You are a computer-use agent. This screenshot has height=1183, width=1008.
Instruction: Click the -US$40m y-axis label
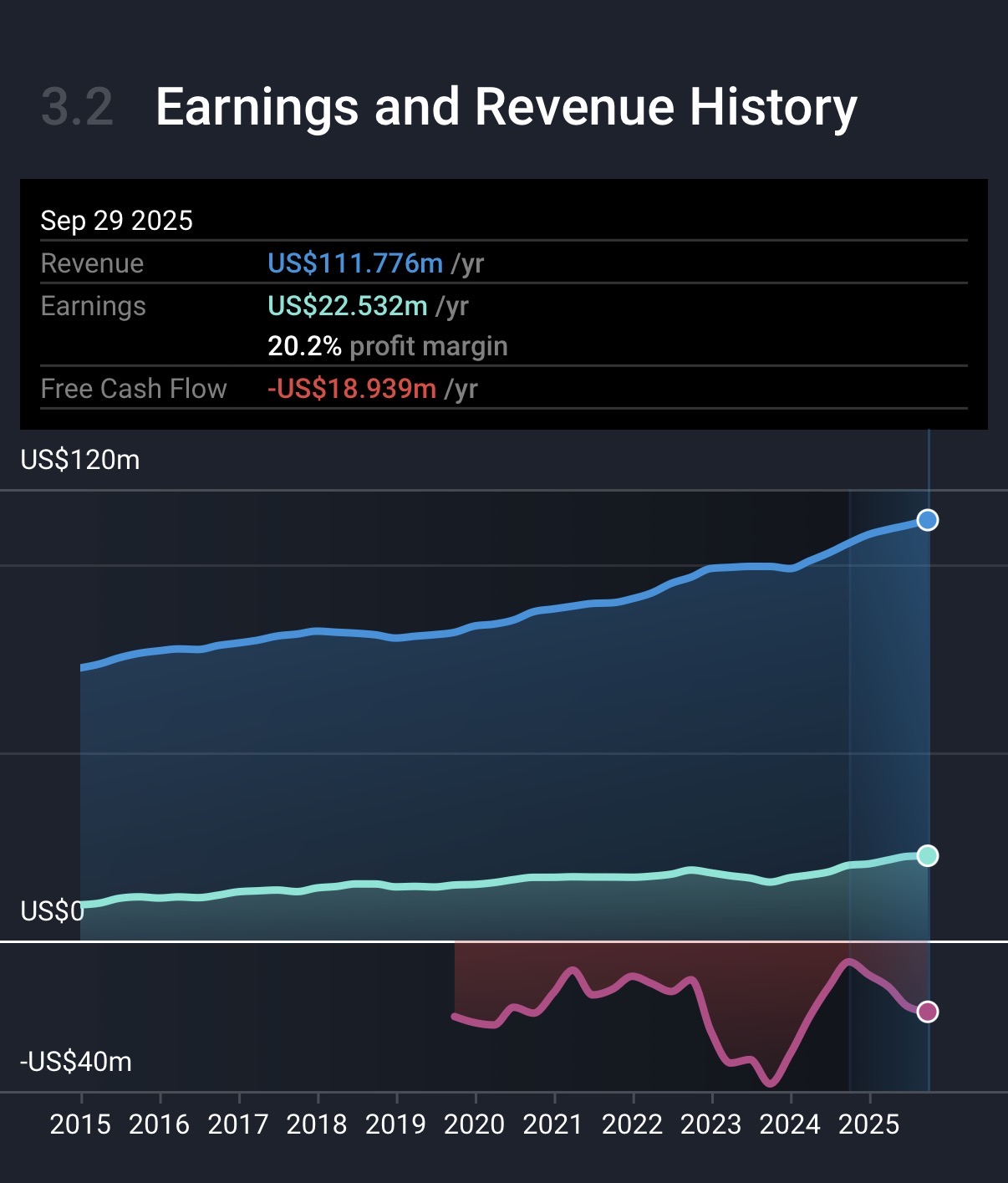click(x=76, y=1062)
